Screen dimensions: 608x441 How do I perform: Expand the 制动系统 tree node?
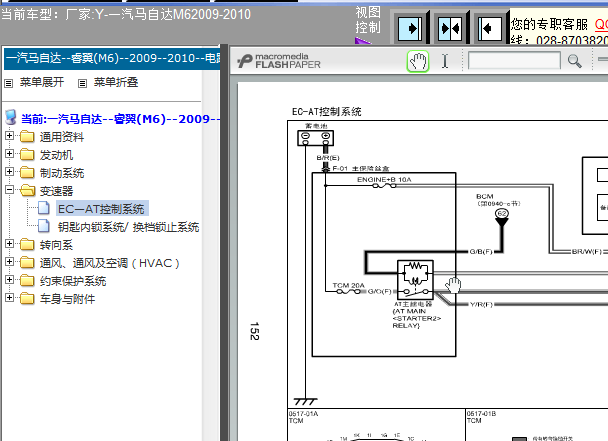click(x=10, y=171)
